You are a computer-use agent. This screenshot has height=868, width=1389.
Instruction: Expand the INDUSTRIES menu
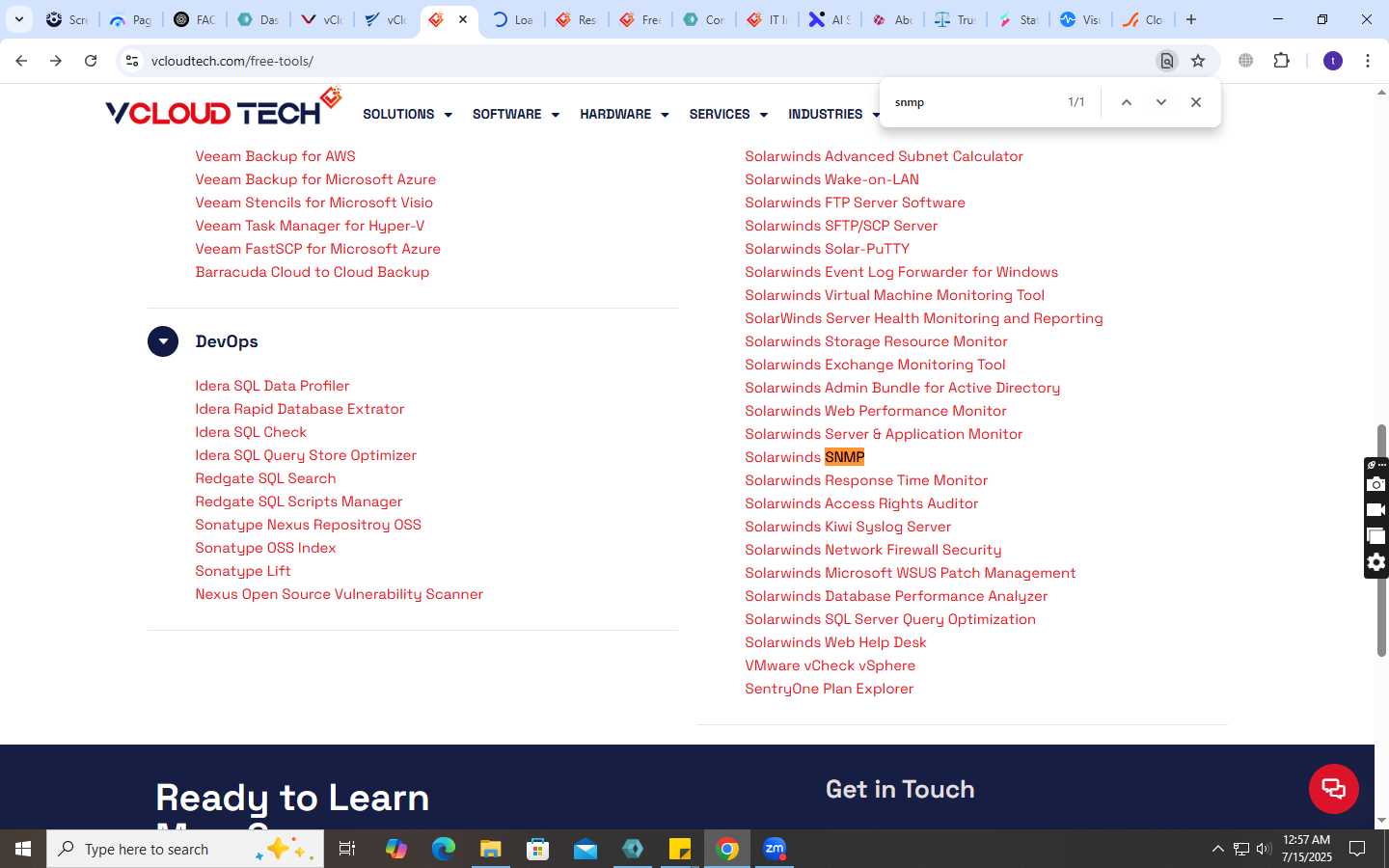click(x=834, y=114)
